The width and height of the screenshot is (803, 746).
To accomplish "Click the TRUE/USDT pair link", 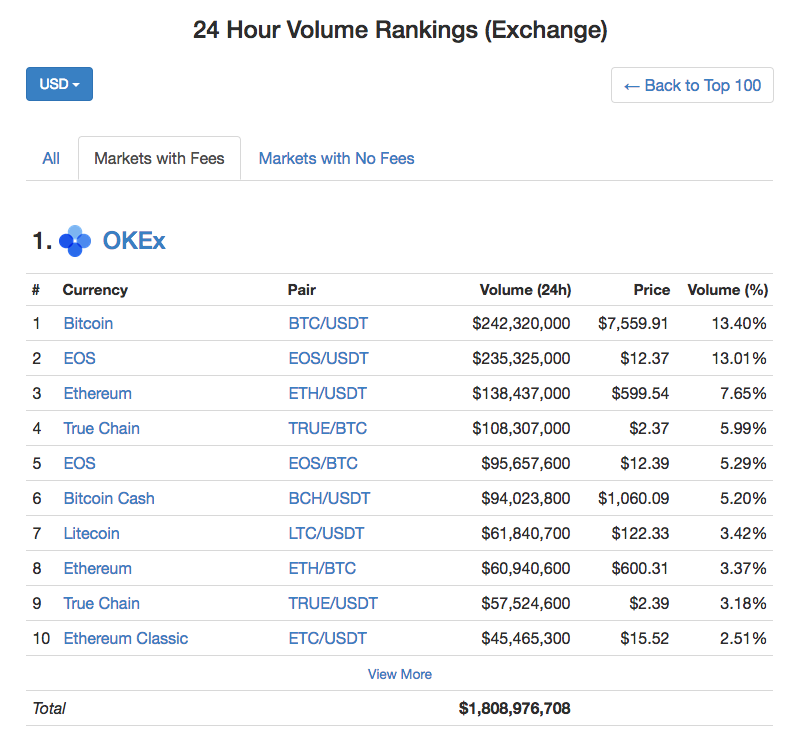I will pyautogui.click(x=333, y=603).
